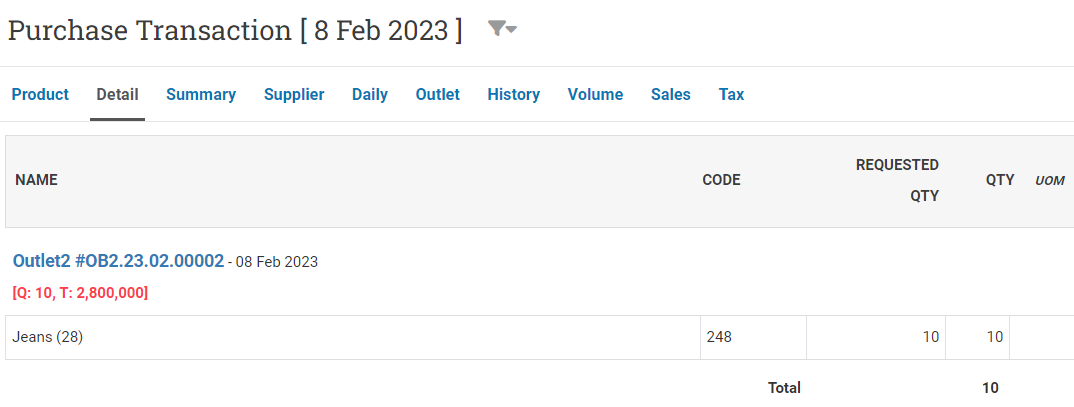View the History tab
The image size is (1074, 407).
pyautogui.click(x=514, y=95)
